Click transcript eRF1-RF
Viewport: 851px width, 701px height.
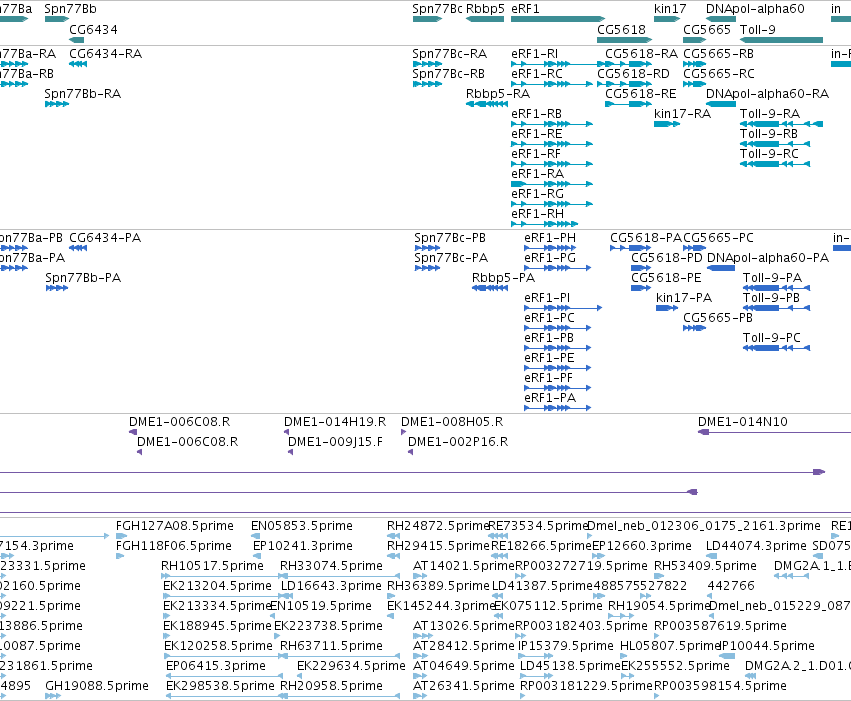[536, 154]
